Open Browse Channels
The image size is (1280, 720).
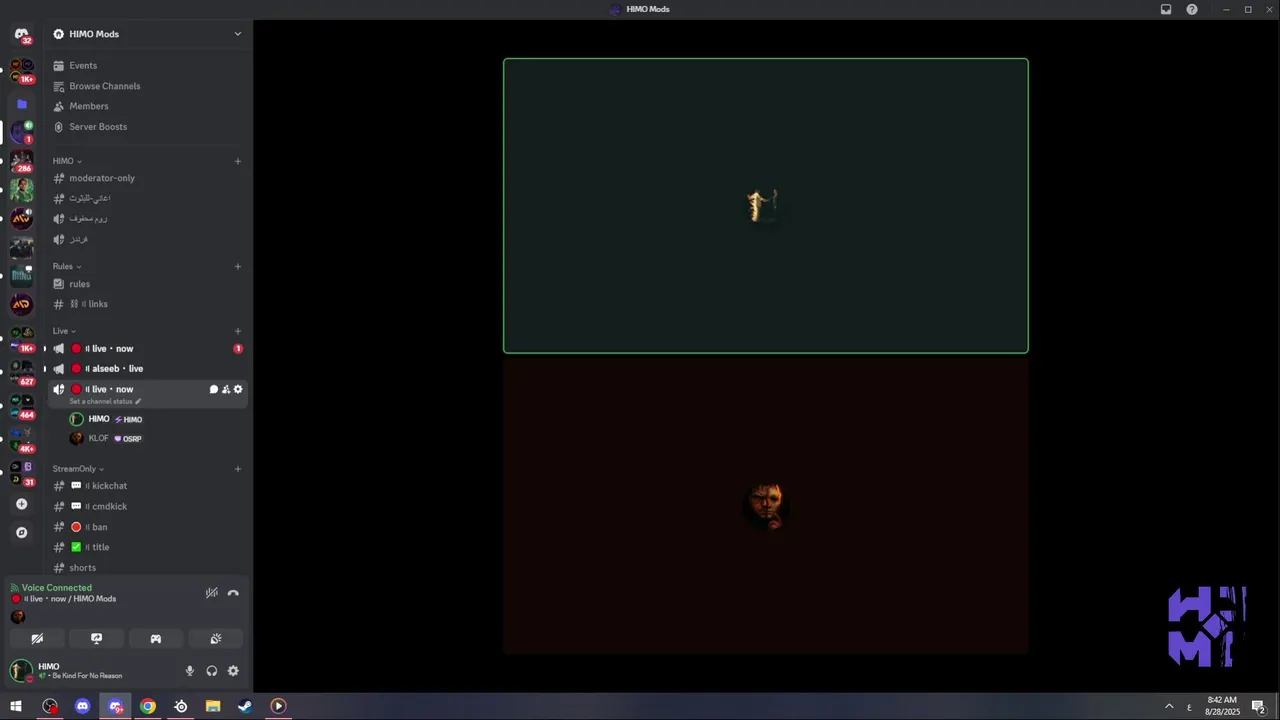[148, 86]
